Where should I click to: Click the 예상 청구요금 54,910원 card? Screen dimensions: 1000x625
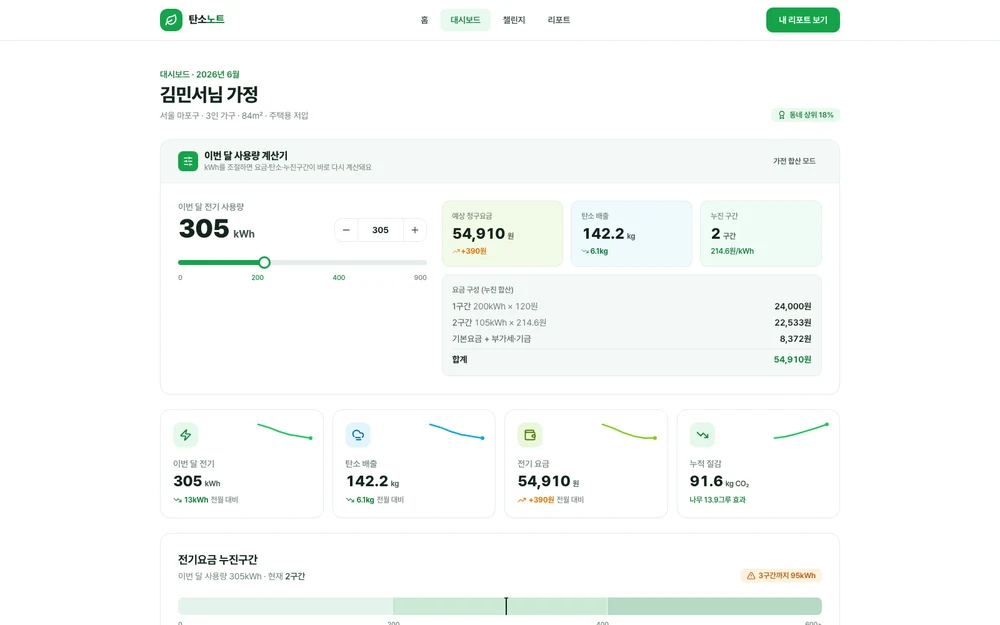[x=503, y=233]
